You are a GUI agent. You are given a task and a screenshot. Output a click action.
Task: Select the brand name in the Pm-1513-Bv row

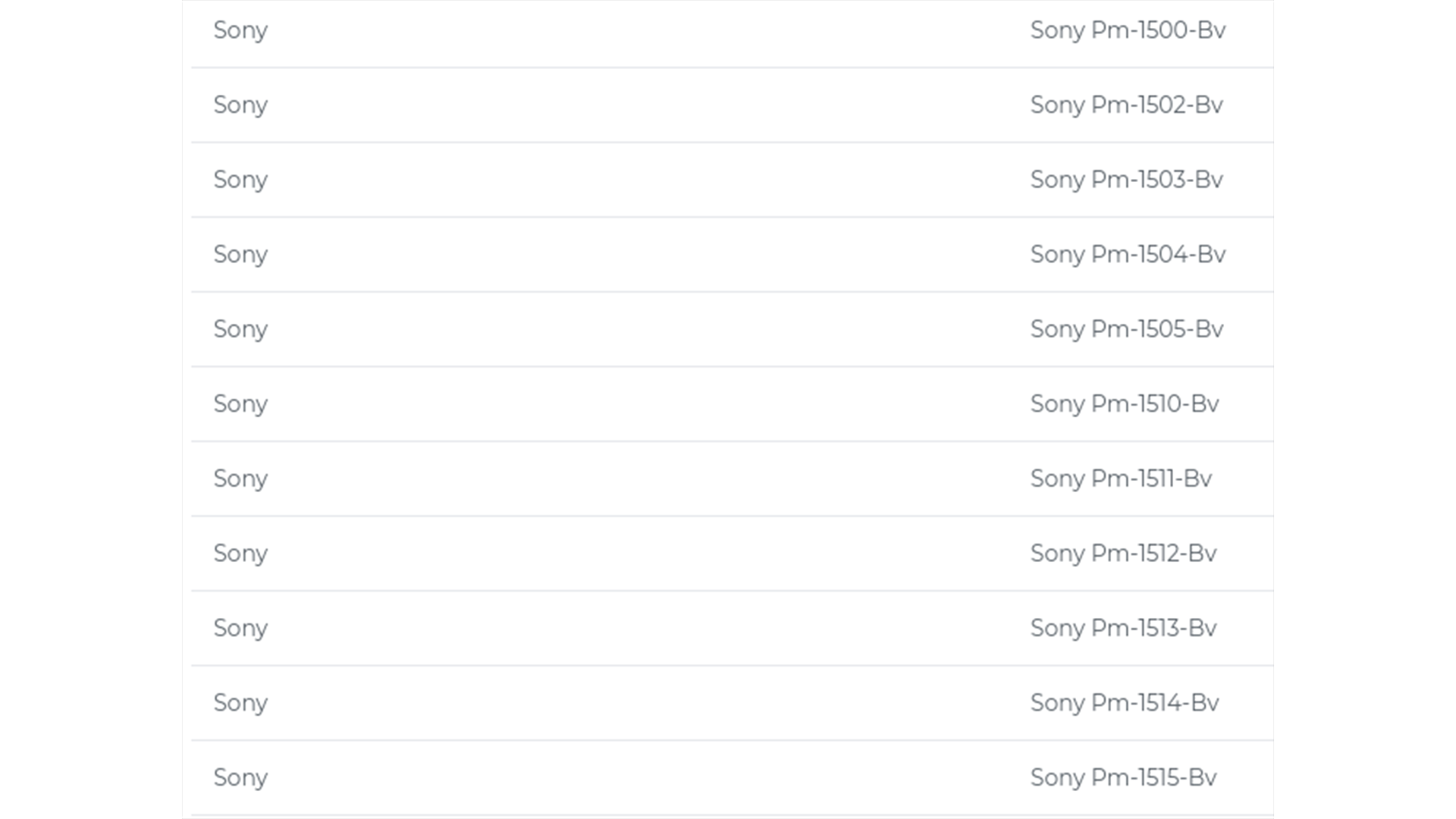240,628
